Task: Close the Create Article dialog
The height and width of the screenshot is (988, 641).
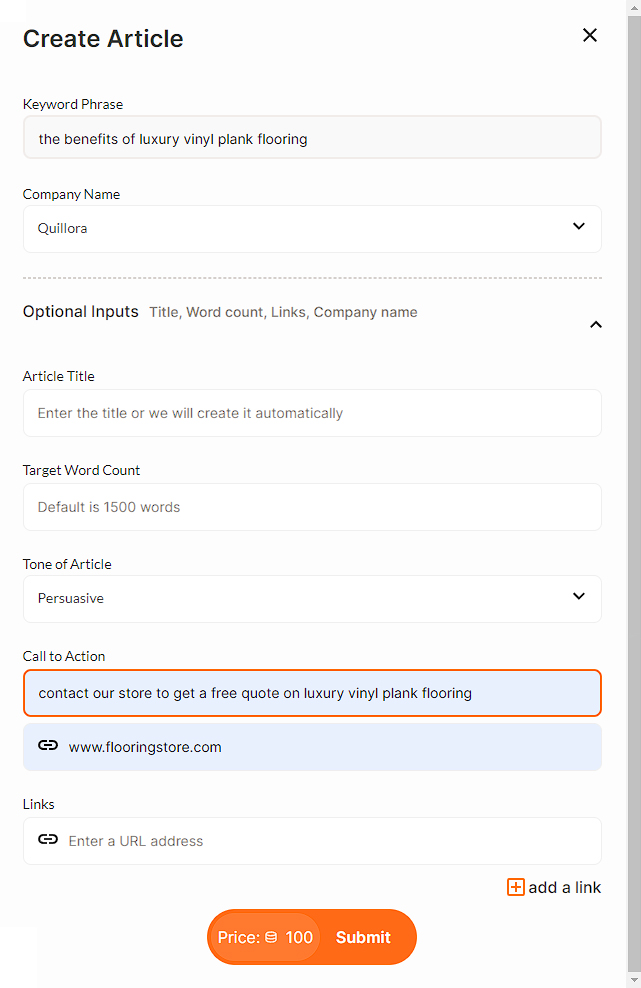Action: (589, 35)
